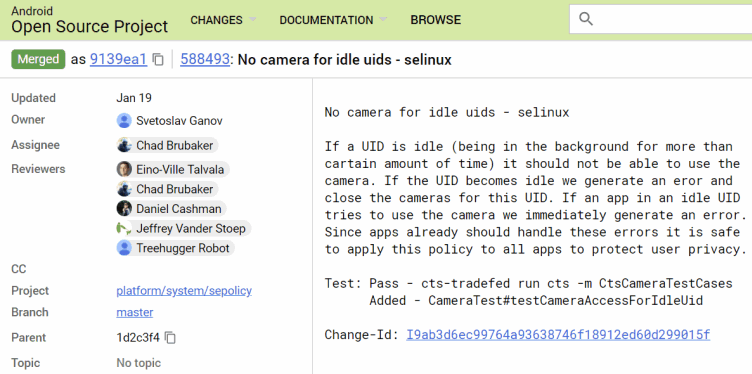Click Eino-Ville Talvala's avatar
Screen dimensions: 752x374
124,169
